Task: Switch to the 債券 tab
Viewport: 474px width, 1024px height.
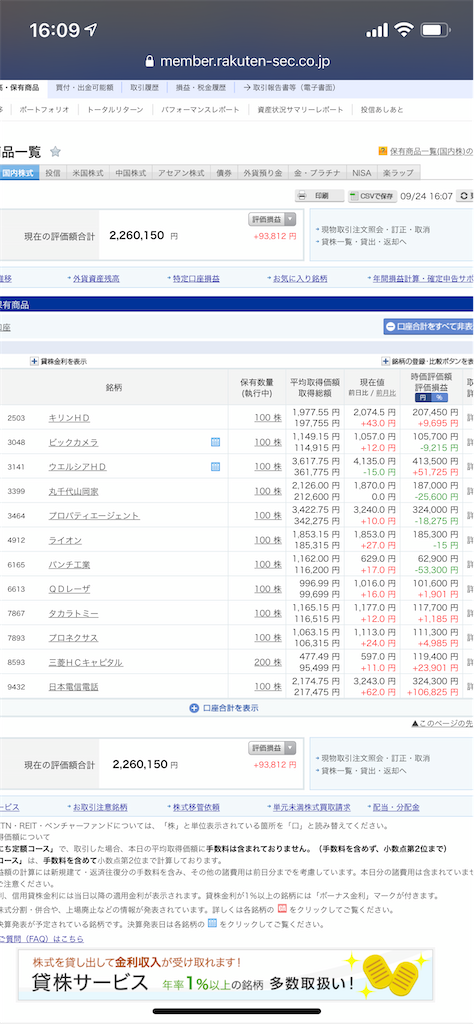Action: (x=224, y=173)
